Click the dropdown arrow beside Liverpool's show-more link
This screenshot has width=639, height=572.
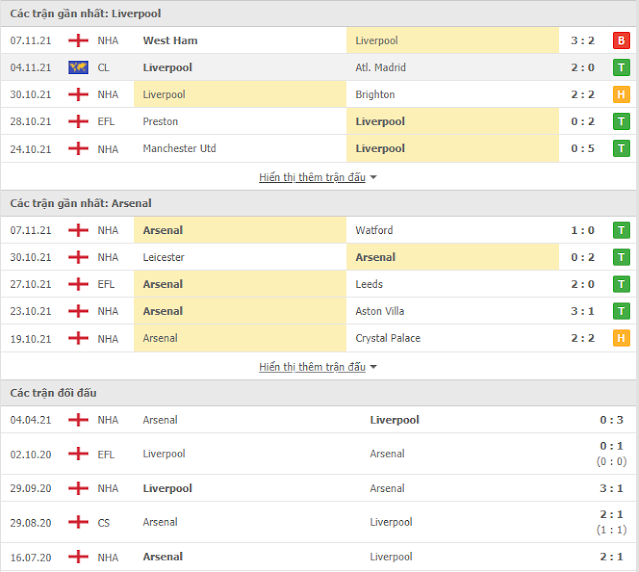tap(373, 178)
